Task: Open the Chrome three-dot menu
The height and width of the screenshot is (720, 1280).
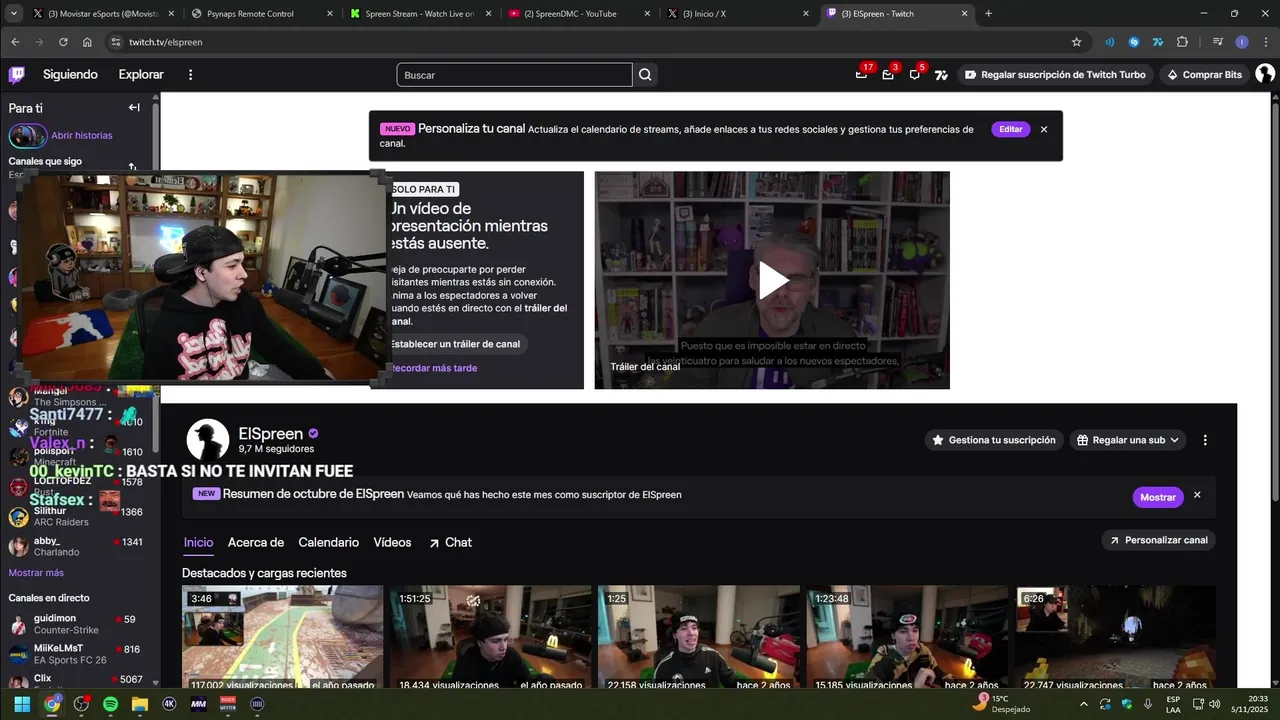Action: 1264,42
